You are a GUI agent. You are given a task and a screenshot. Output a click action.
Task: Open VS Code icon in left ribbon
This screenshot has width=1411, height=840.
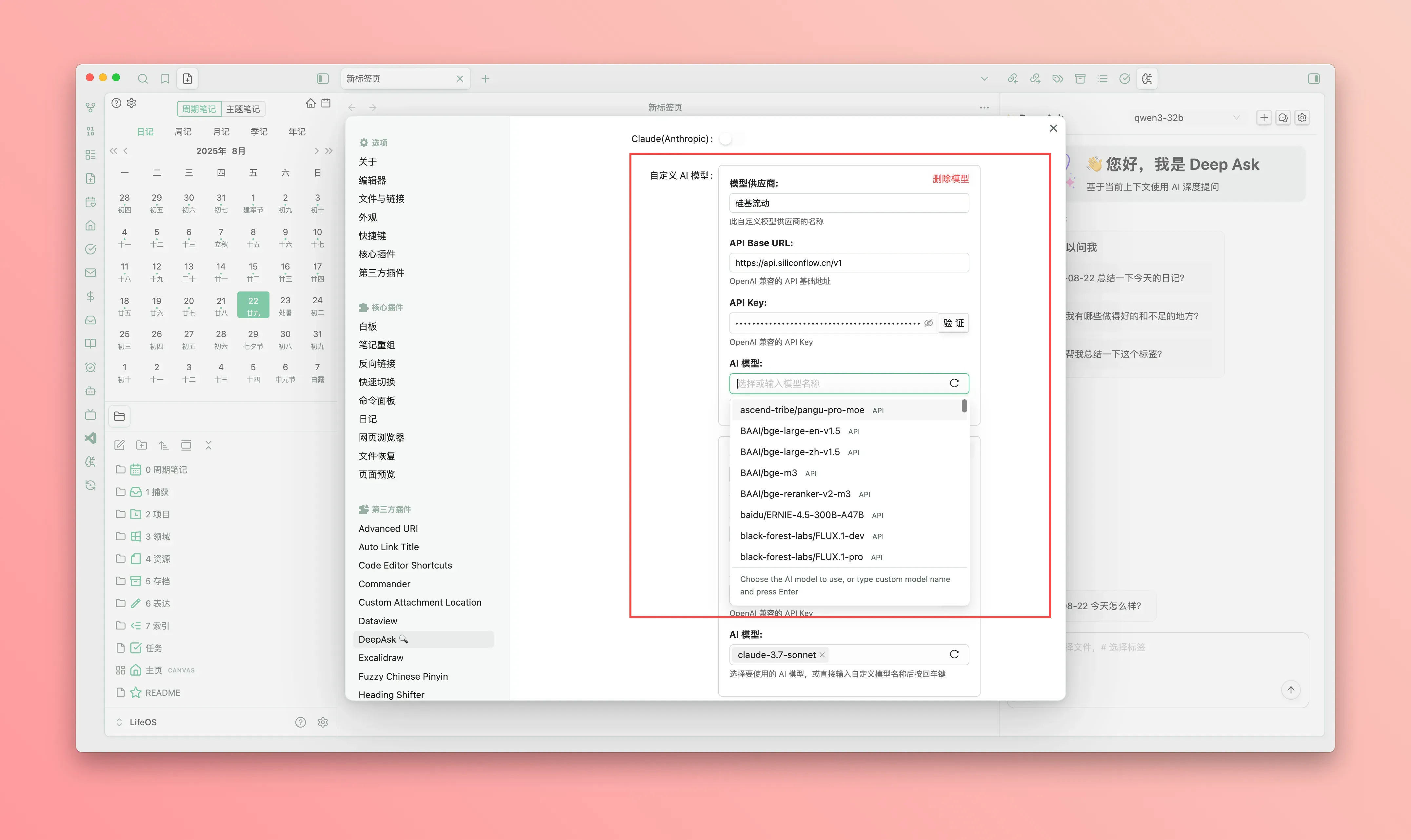(x=90, y=438)
